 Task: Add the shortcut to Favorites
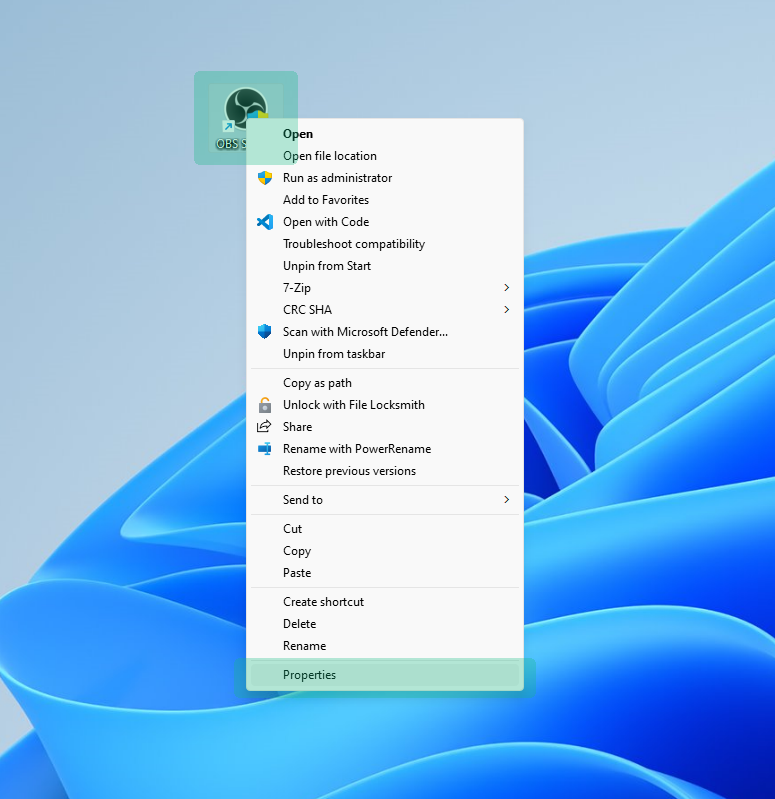coord(326,200)
